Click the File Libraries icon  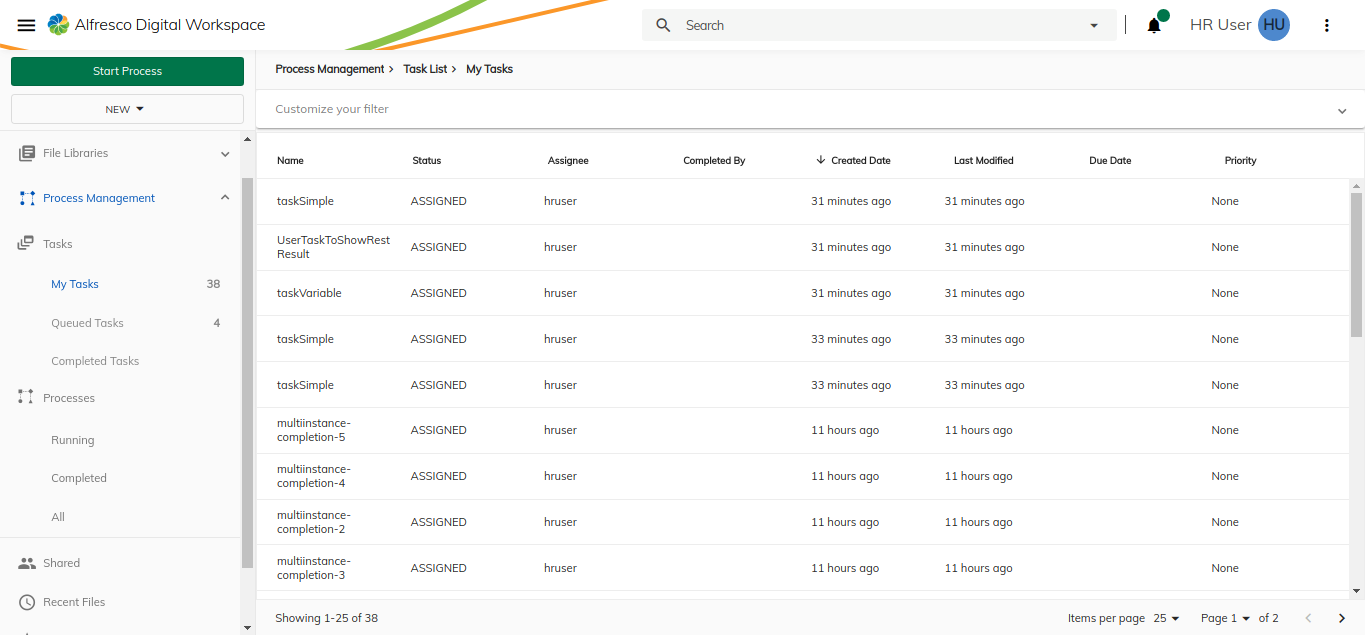[27, 153]
